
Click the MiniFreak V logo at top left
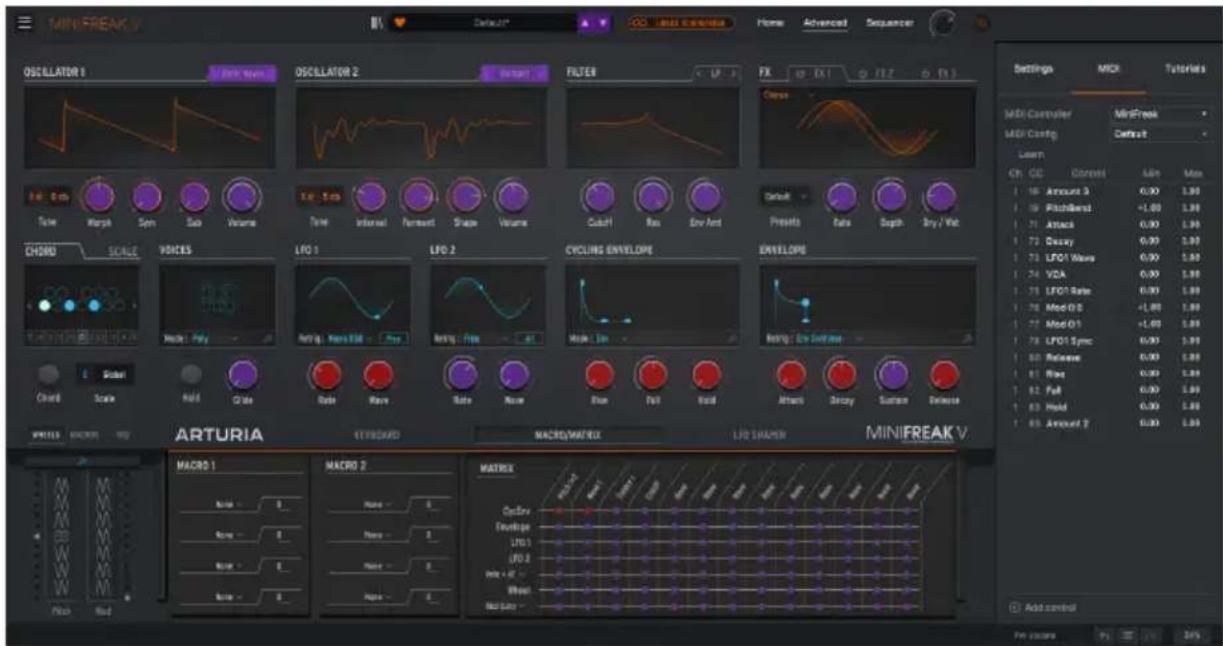click(x=95, y=22)
